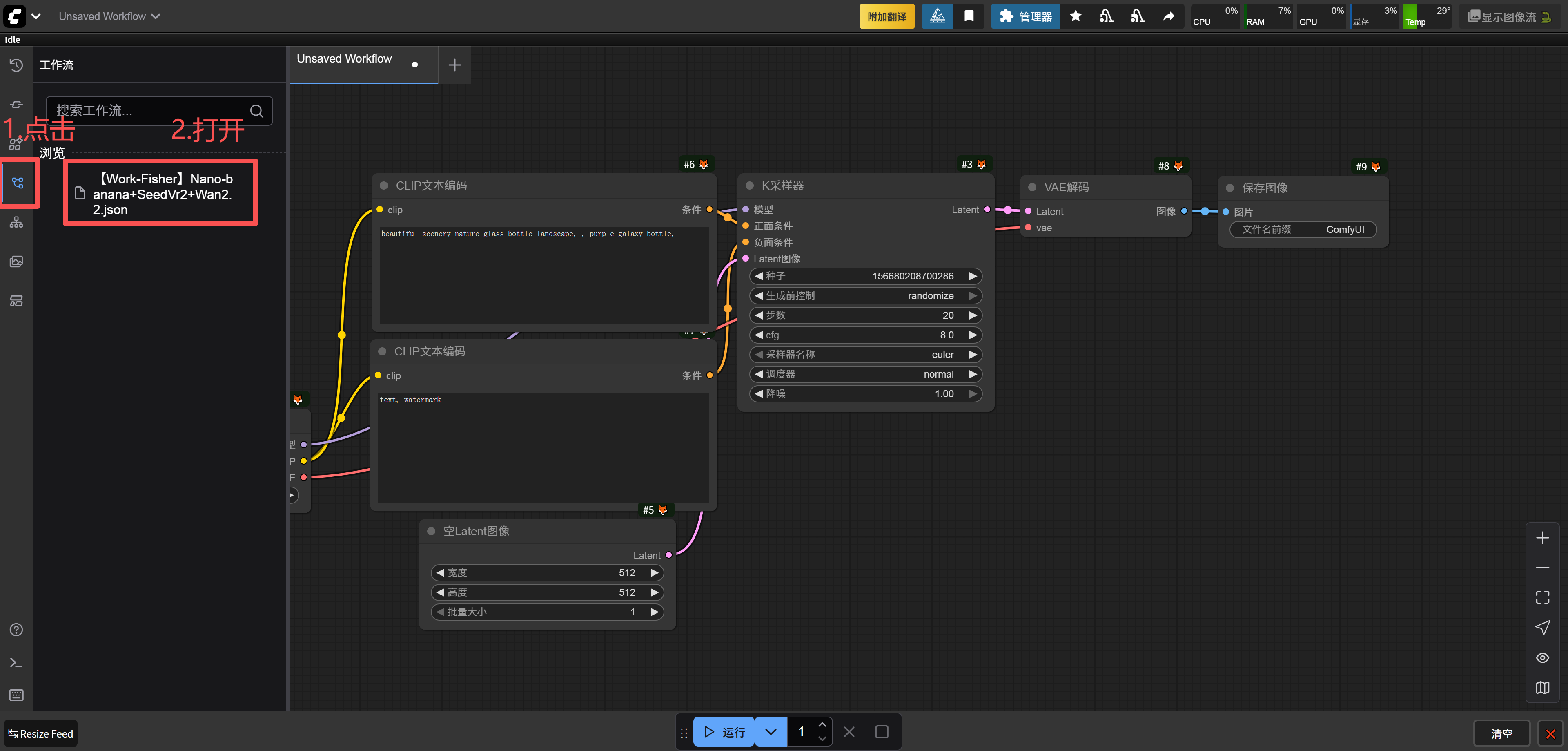This screenshot has width=1568, height=751.
Task: Toggle link visibility with eye icon
Action: coord(1542,658)
